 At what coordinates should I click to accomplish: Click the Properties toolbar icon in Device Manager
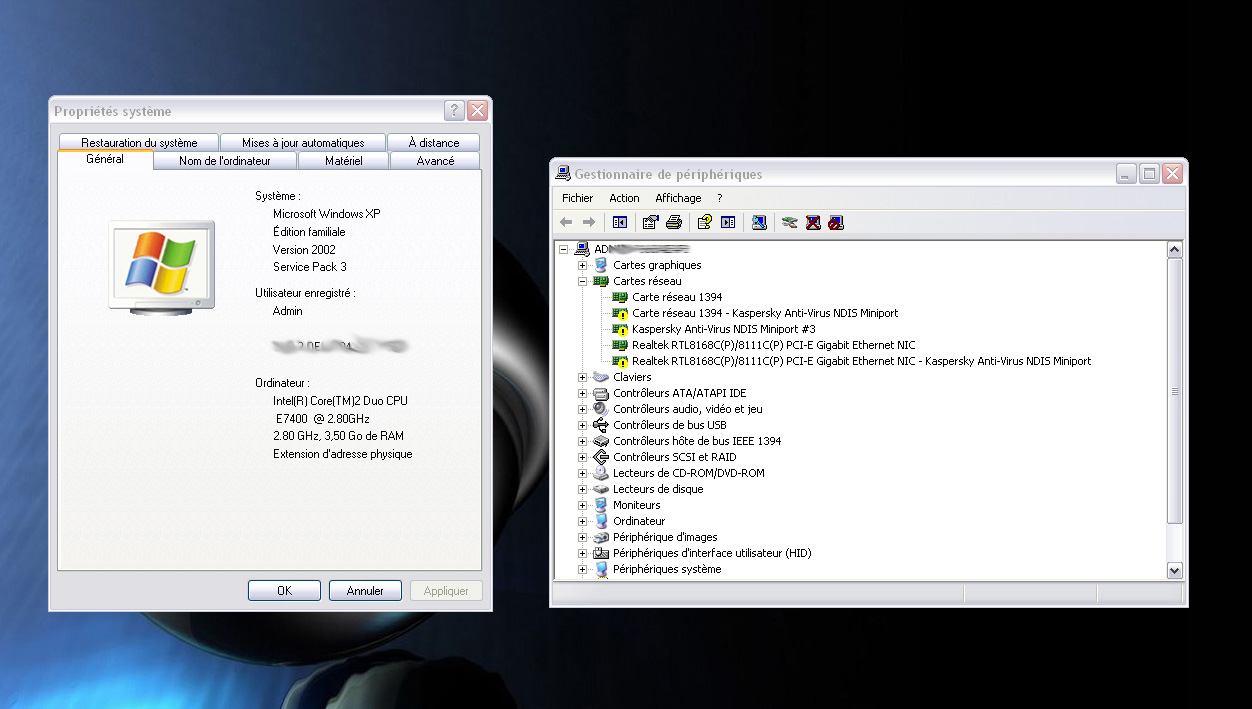650,222
